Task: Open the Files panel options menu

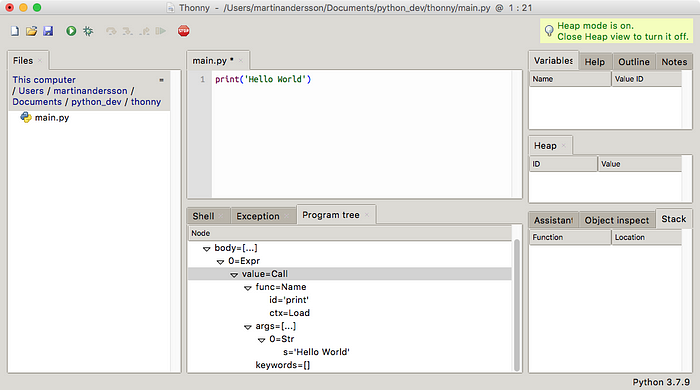Action: 162,80
